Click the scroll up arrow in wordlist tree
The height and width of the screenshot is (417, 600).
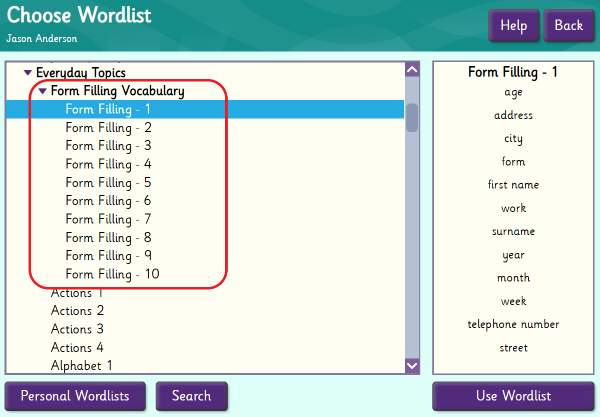tap(412, 71)
